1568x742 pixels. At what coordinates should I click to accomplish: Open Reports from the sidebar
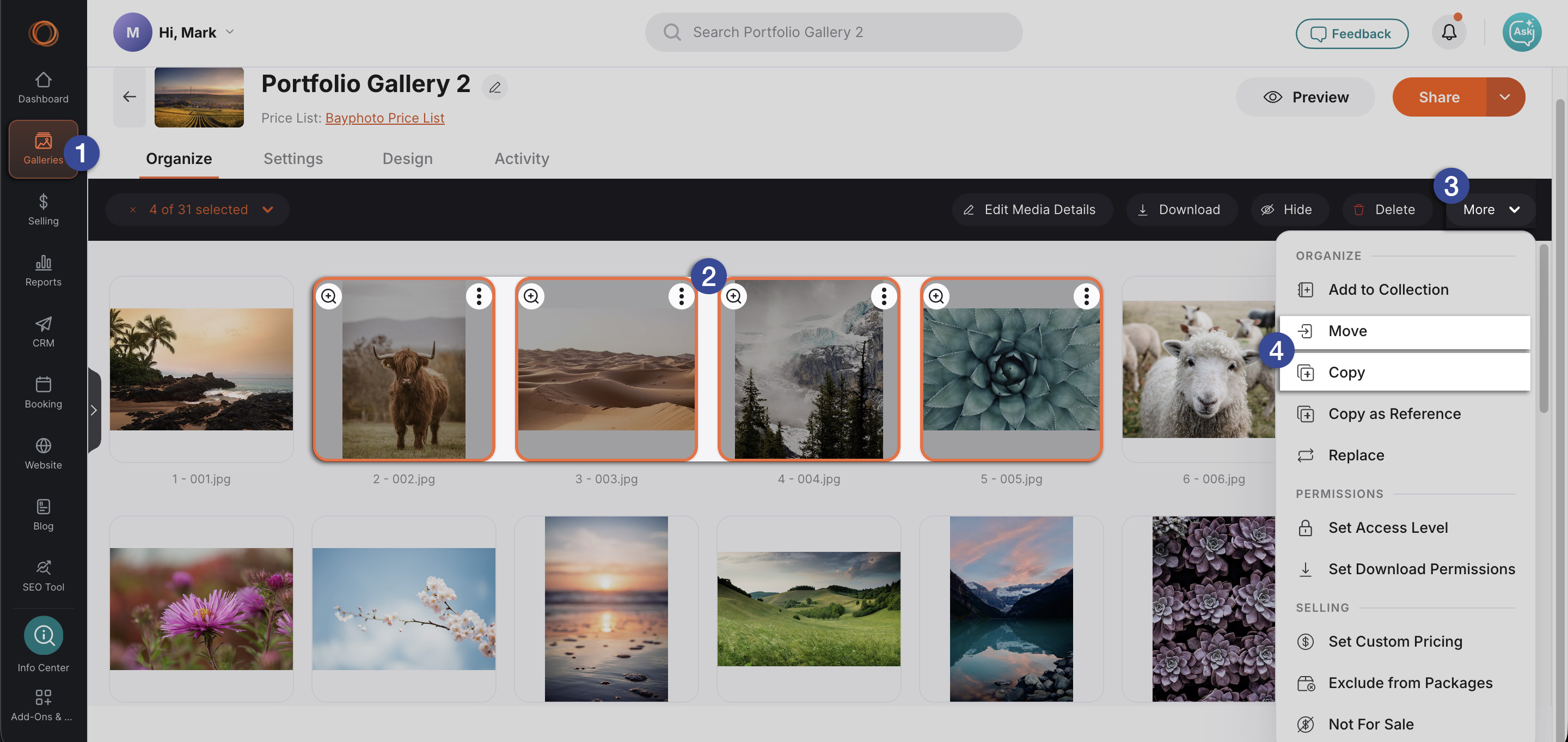click(43, 270)
